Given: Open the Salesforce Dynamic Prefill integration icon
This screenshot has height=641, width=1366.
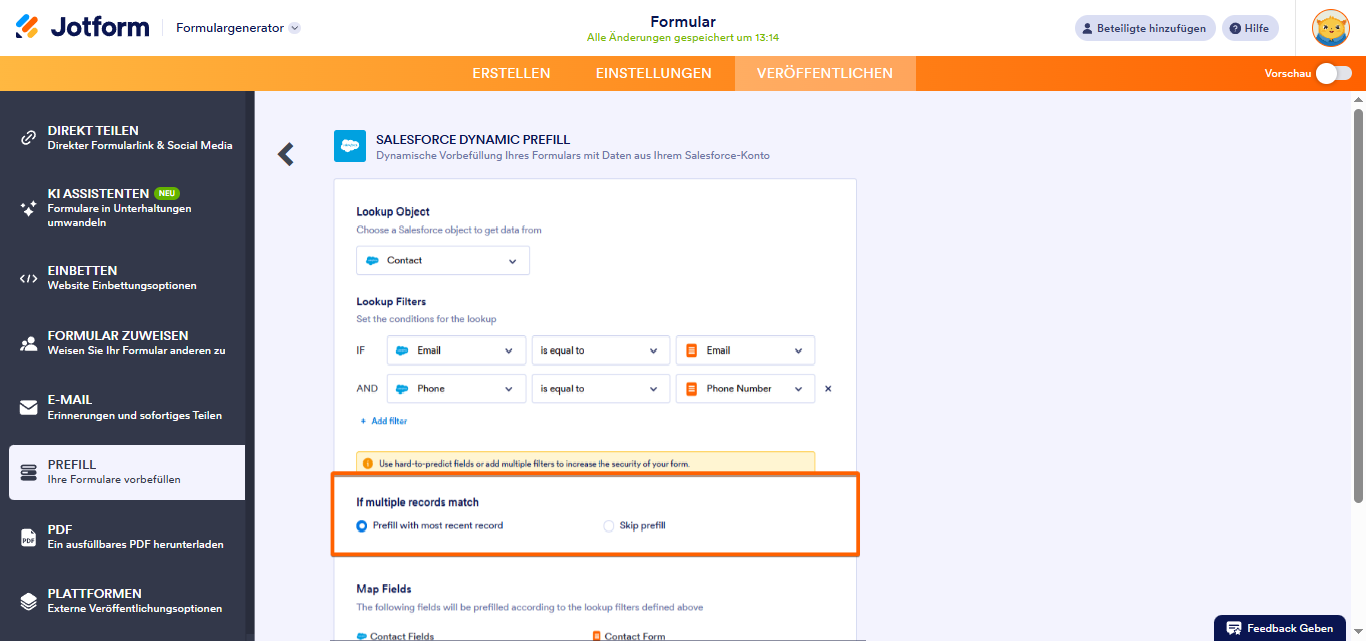Looking at the screenshot, I should pos(350,146).
